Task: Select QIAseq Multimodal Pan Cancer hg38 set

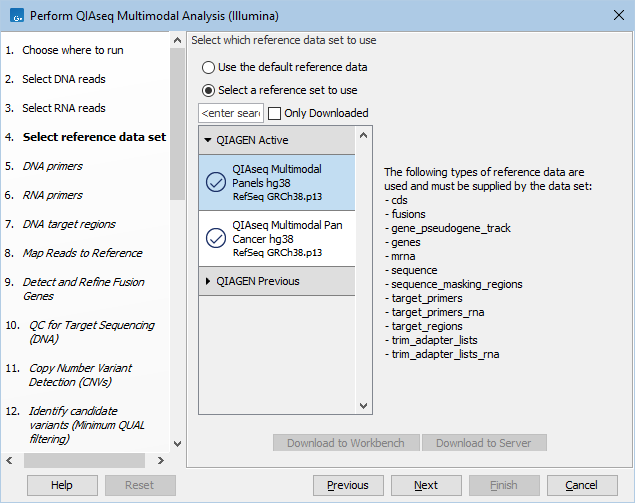Action: (277, 239)
